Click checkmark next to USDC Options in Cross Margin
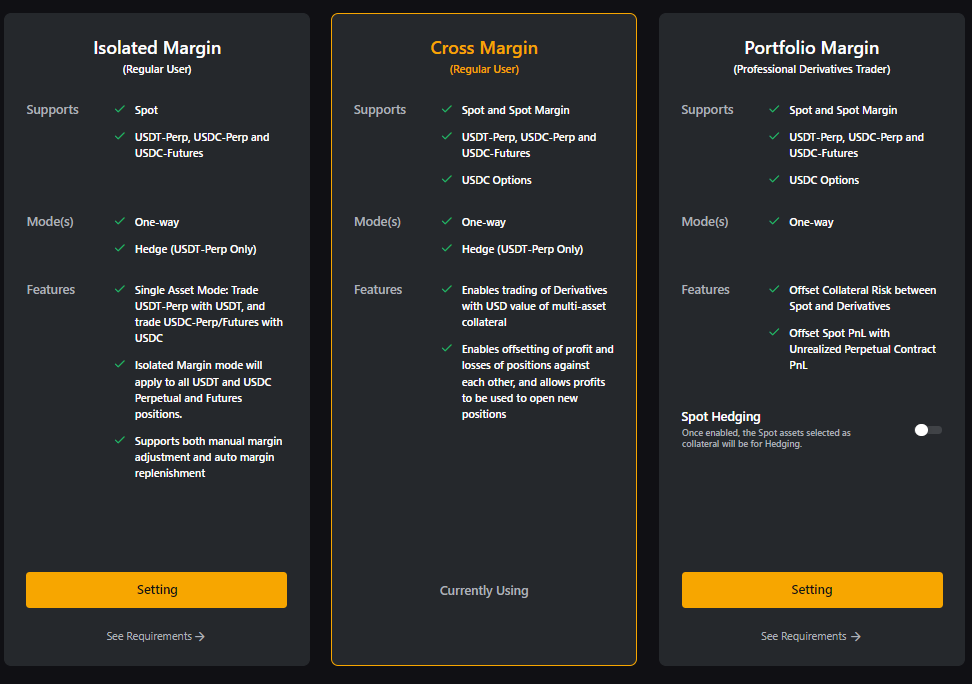This screenshot has height=684, width=972. (x=447, y=179)
